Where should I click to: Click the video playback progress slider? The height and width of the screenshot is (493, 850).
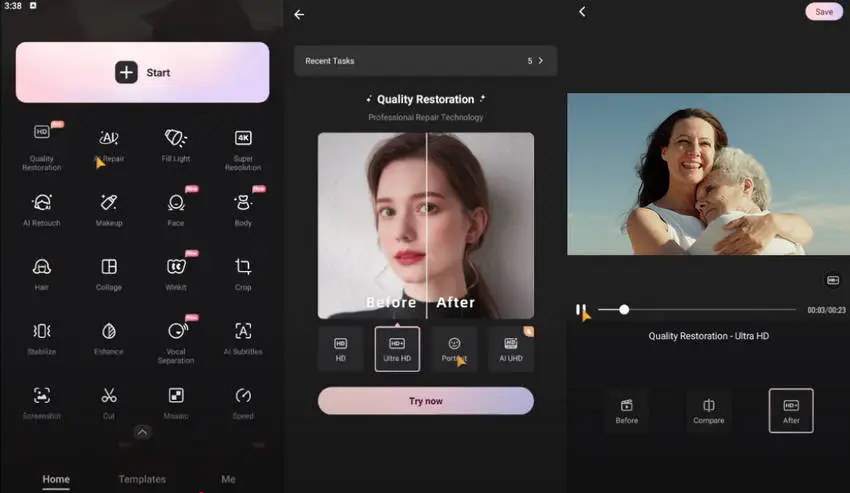(x=700, y=310)
